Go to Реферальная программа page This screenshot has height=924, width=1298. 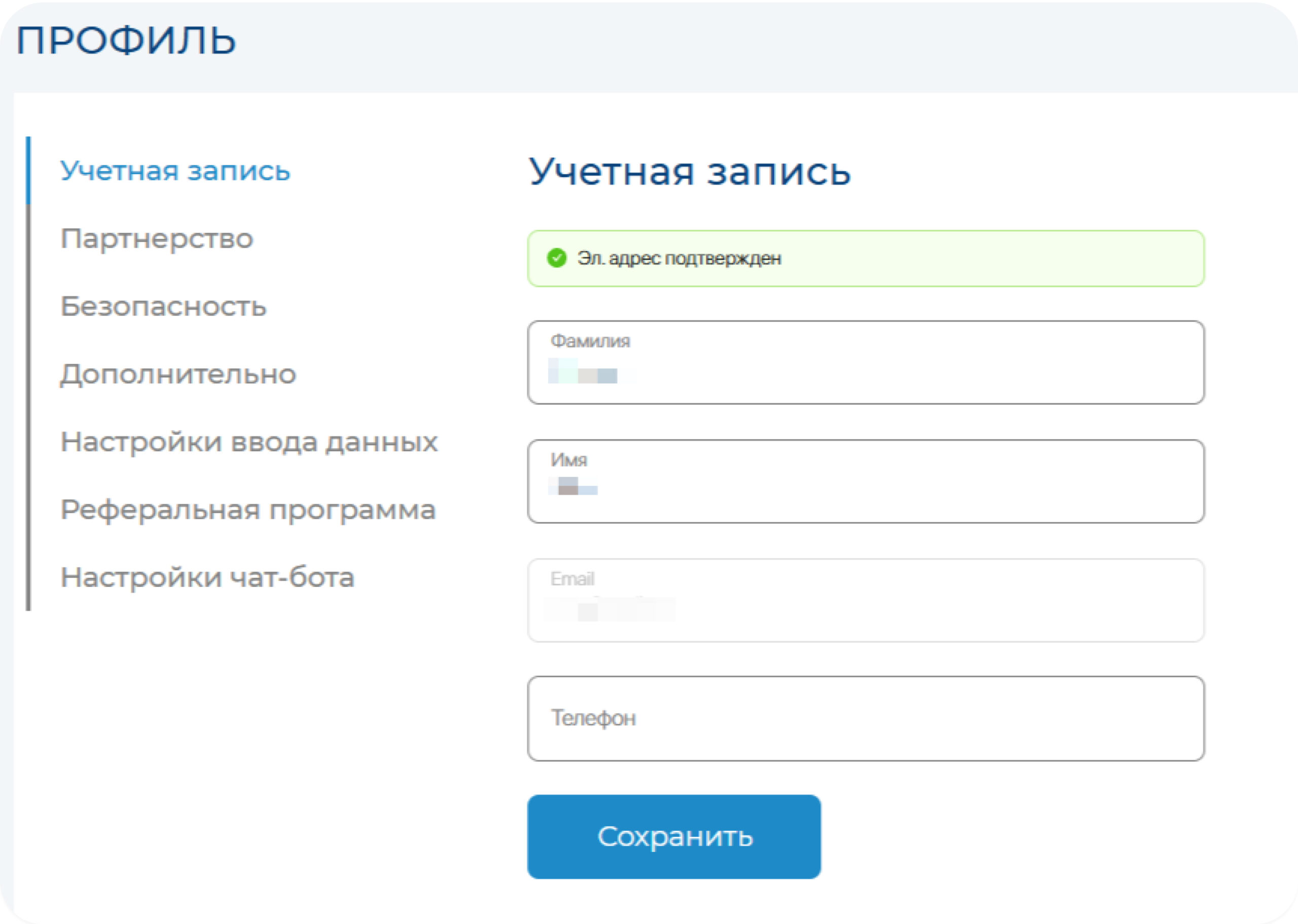(x=248, y=510)
